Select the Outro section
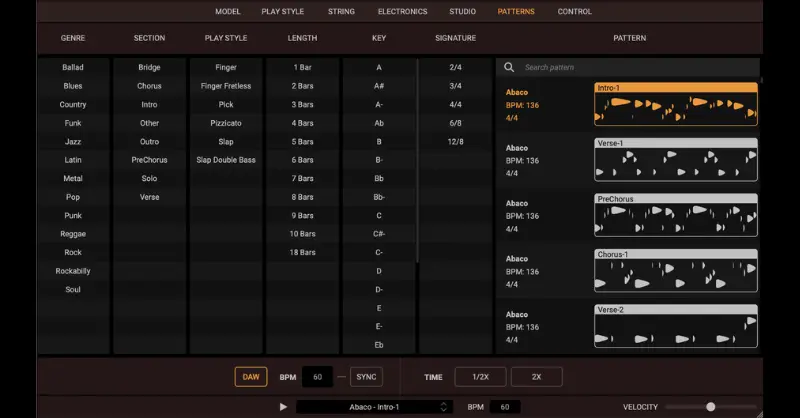 click(149, 141)
